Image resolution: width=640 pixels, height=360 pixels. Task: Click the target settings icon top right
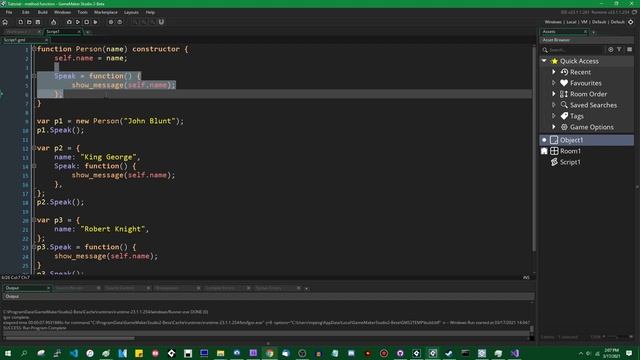(x=631, y=22)
